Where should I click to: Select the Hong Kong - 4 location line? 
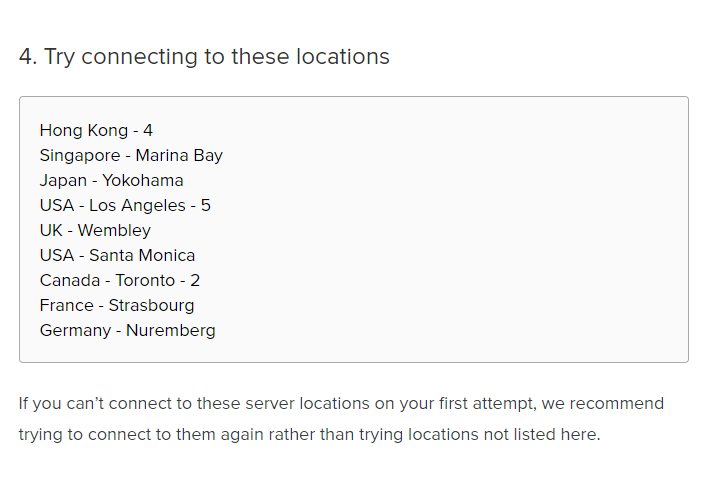pos(96,130)
